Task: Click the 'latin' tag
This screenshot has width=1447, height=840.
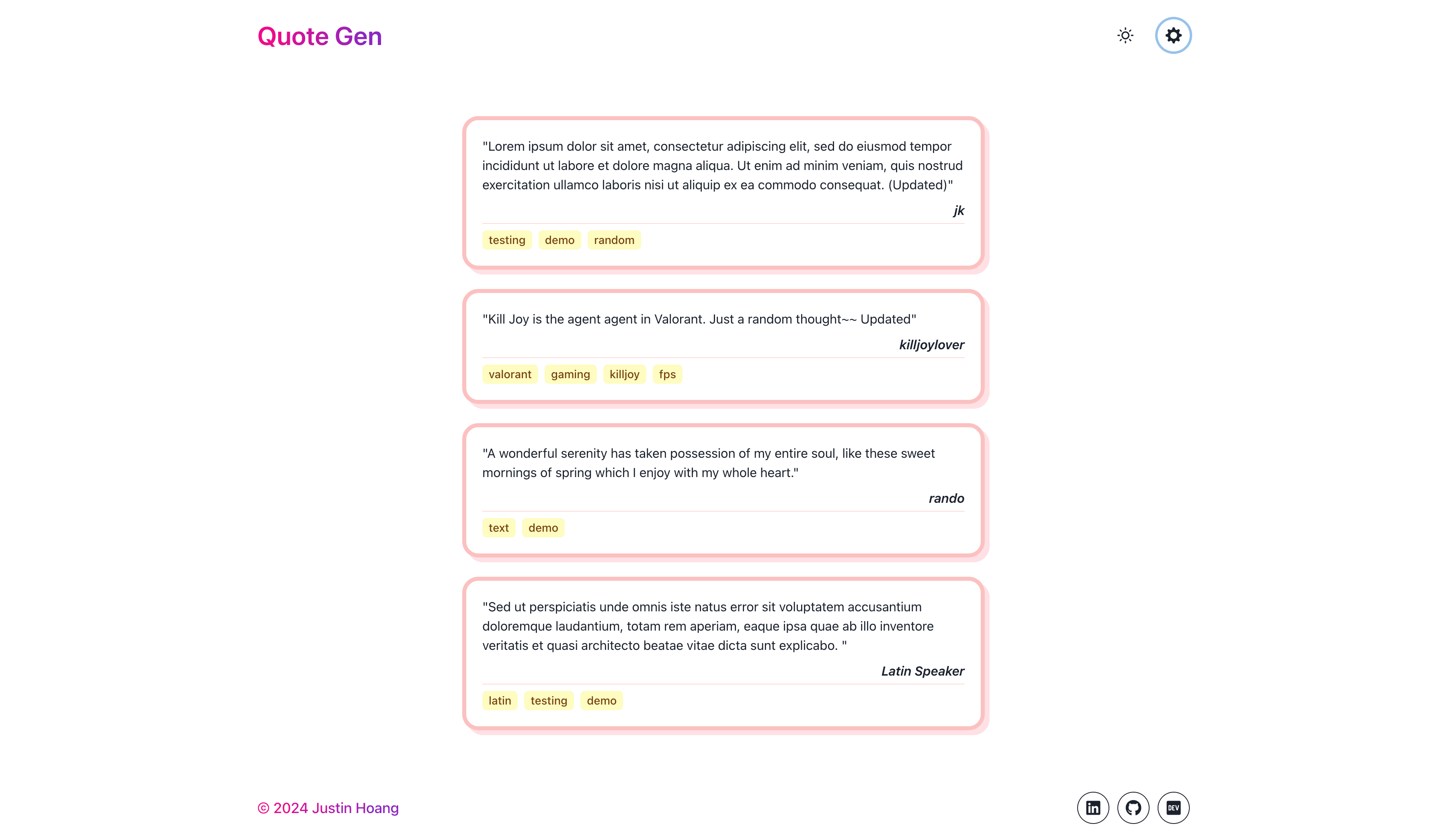Action: [500, 701]
